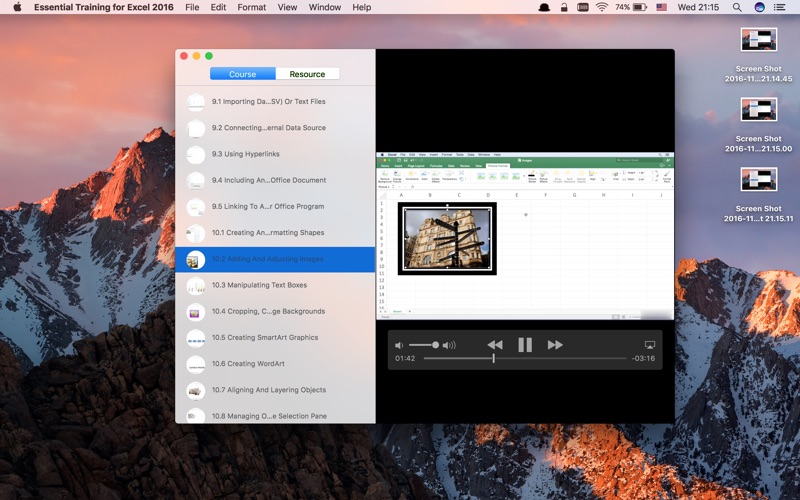Play lesson 10.1 Creating An...rmatting Shapes
Image resolution: width=800 pixels, height=500 pixels.
[x=275, y=233]
